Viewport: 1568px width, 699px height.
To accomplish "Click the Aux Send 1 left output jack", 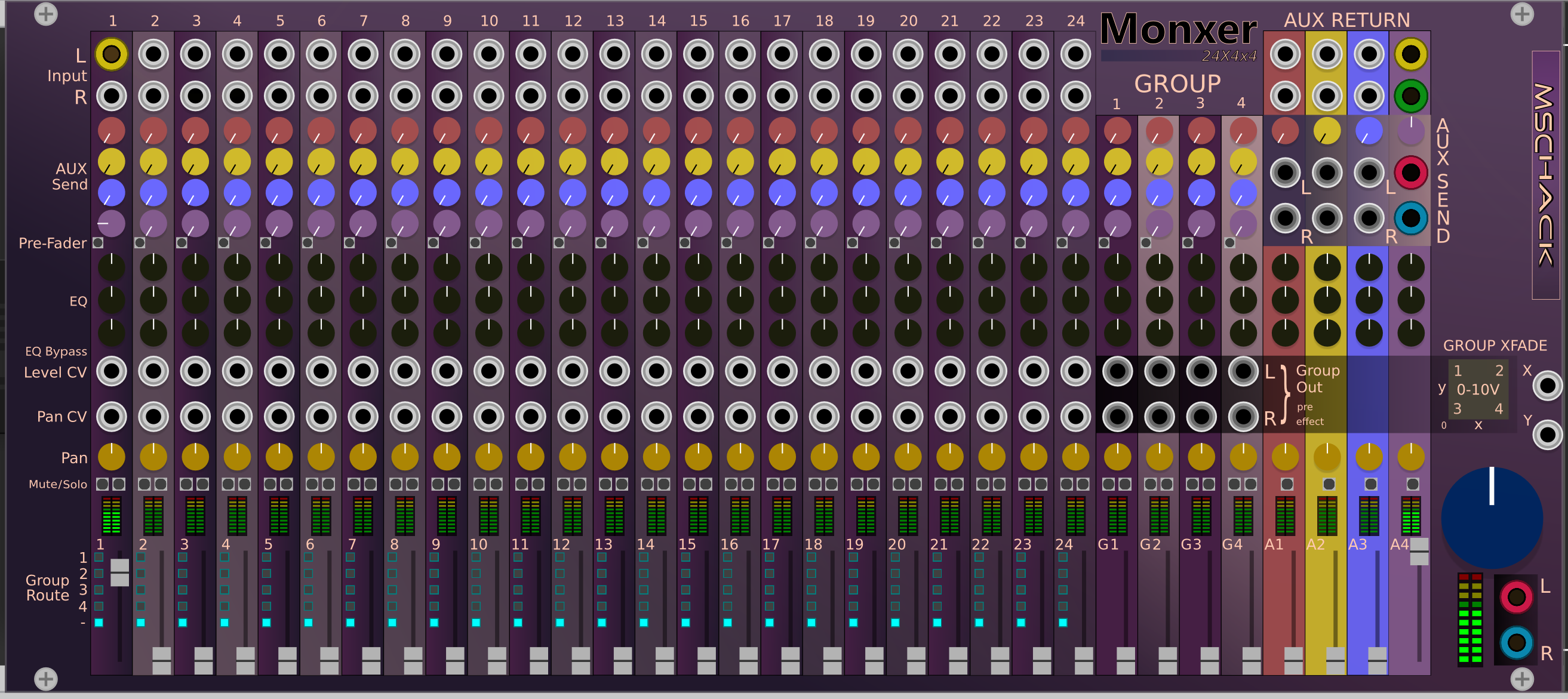I will (x=1285, y=173).
